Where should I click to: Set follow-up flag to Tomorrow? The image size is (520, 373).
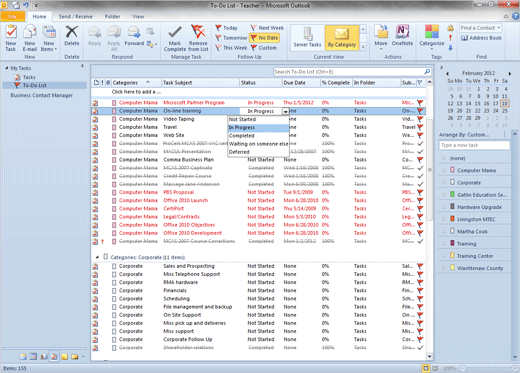click(231, 38)
